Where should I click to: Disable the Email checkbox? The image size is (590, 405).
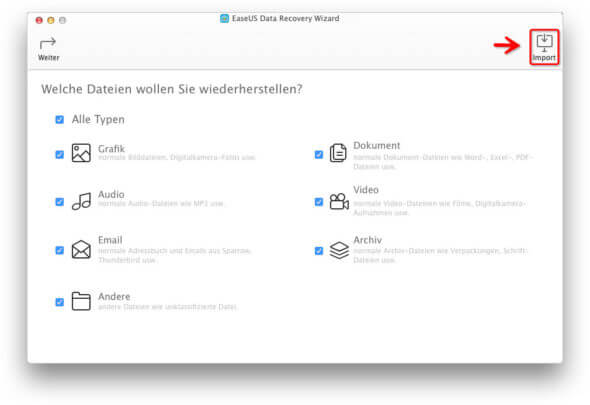[x=59, y=250]
